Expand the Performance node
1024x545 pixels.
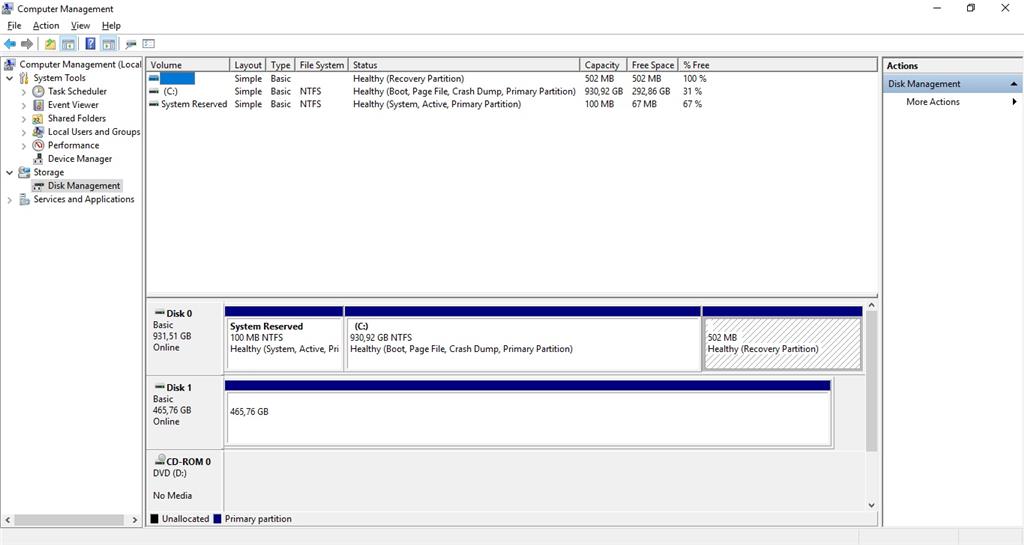click(x=24, y=146)
